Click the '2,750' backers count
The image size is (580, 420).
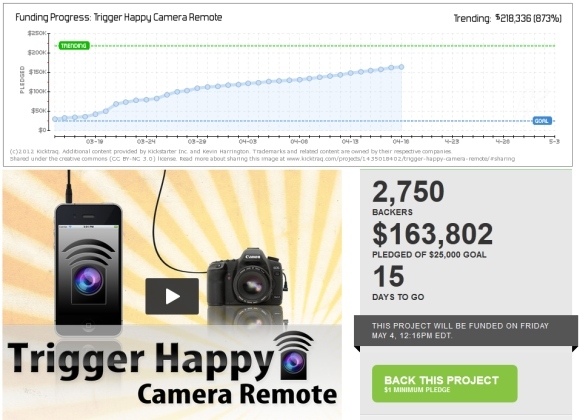point(408,192)
